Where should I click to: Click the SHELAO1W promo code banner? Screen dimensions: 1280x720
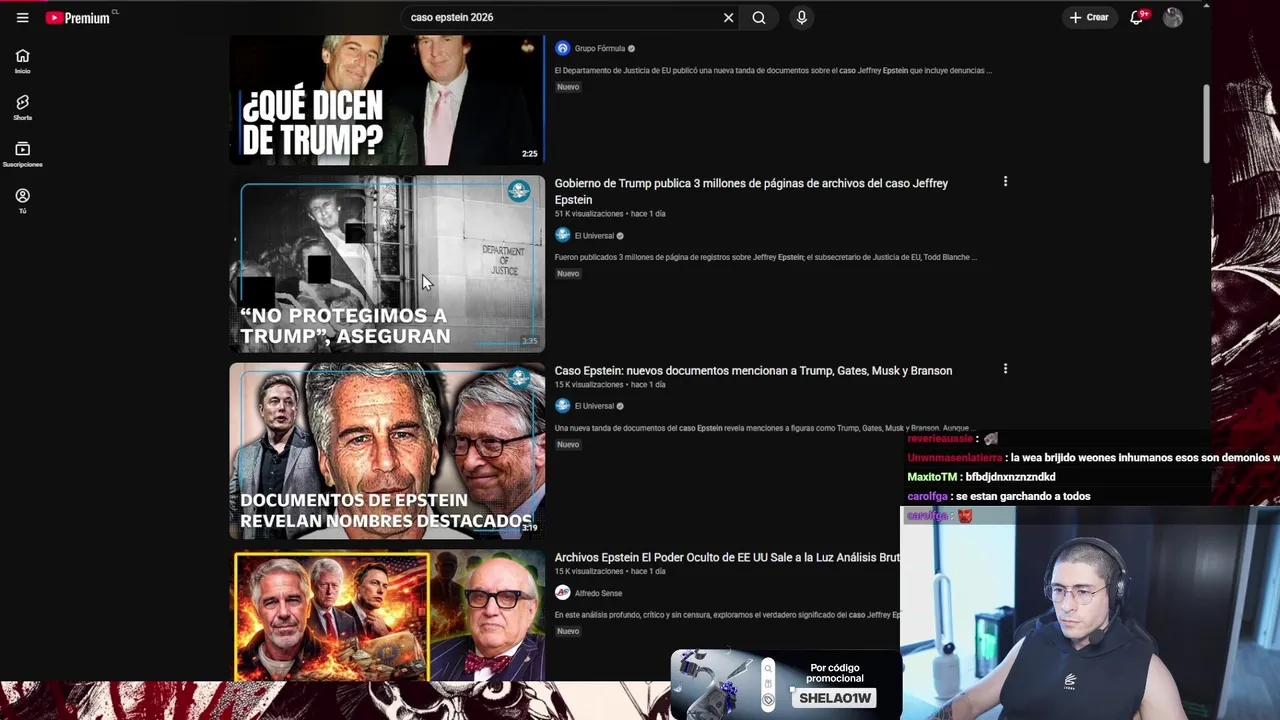pos(785,685)
